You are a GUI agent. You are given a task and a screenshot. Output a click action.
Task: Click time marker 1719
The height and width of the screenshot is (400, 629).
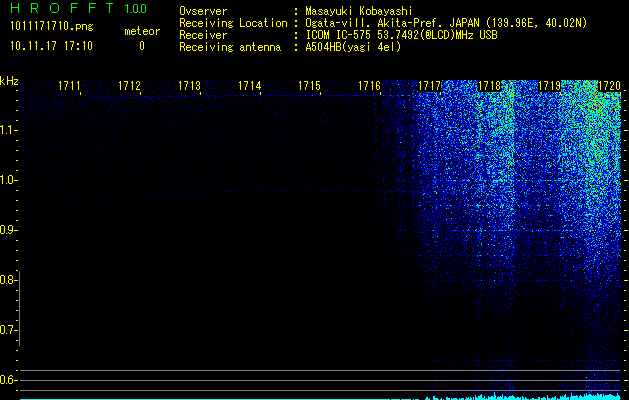point(549,86)
